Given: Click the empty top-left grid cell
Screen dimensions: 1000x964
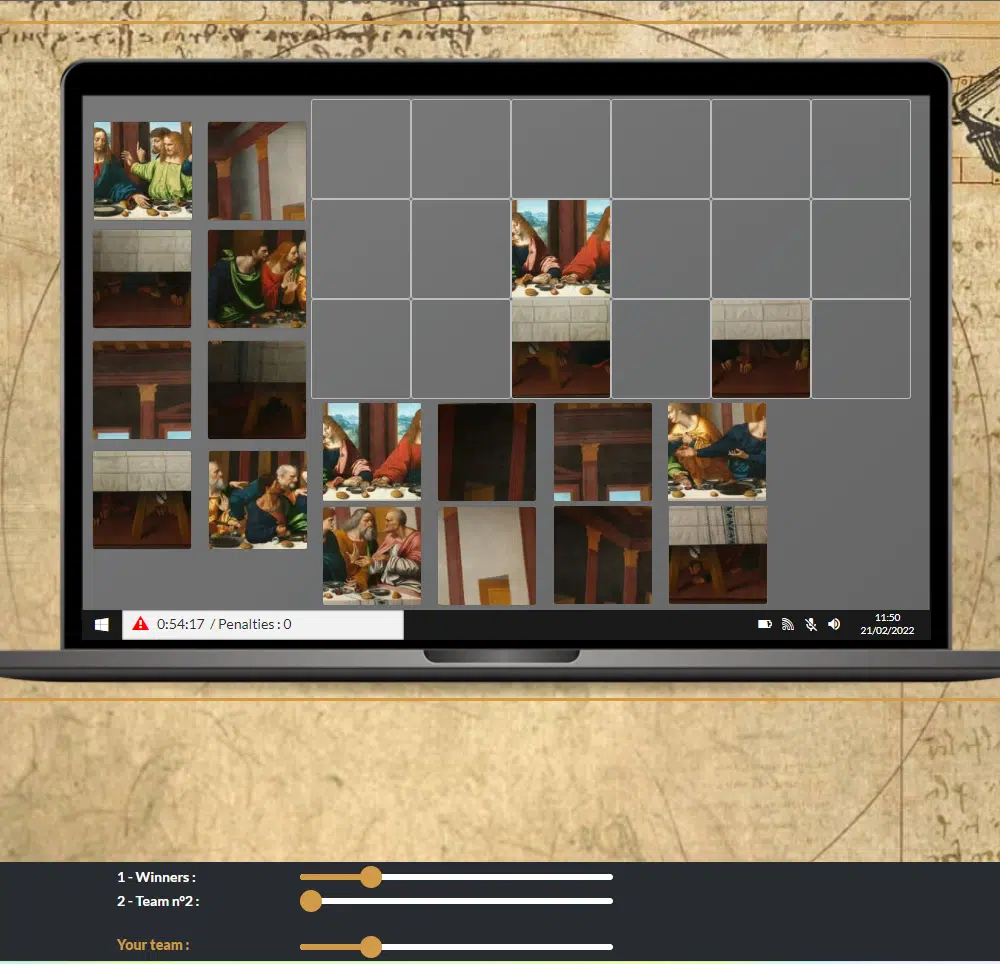Looking at the screenshot, I should (x=361, y=148).
